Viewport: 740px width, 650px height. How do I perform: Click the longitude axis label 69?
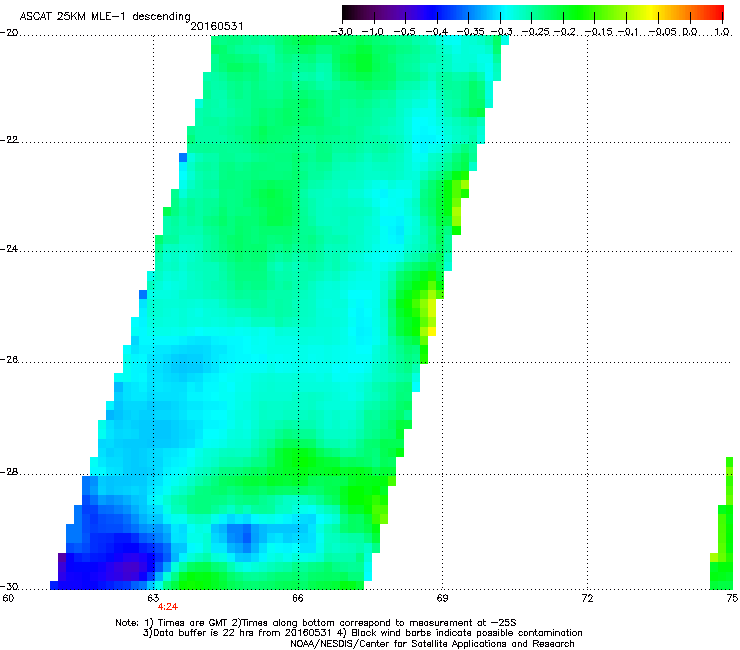pyautogui.click(x=442, y=598)
